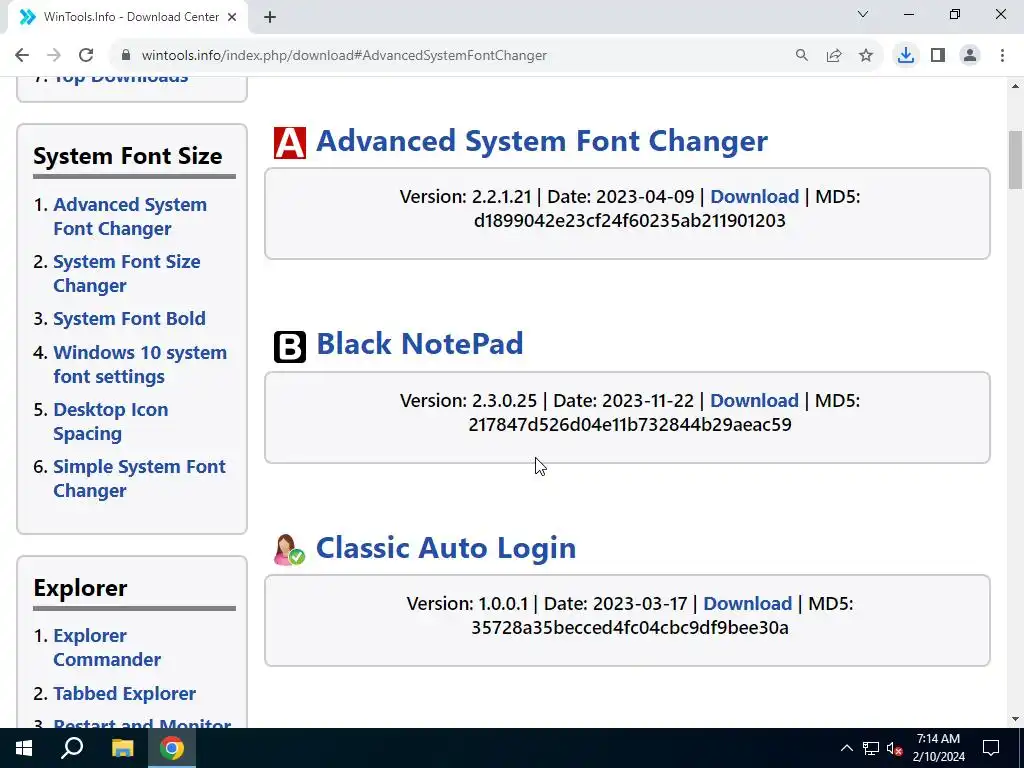Download Advanced System Font Changer 2.2.1.21

pyautogui.click(x=754, y=197)
